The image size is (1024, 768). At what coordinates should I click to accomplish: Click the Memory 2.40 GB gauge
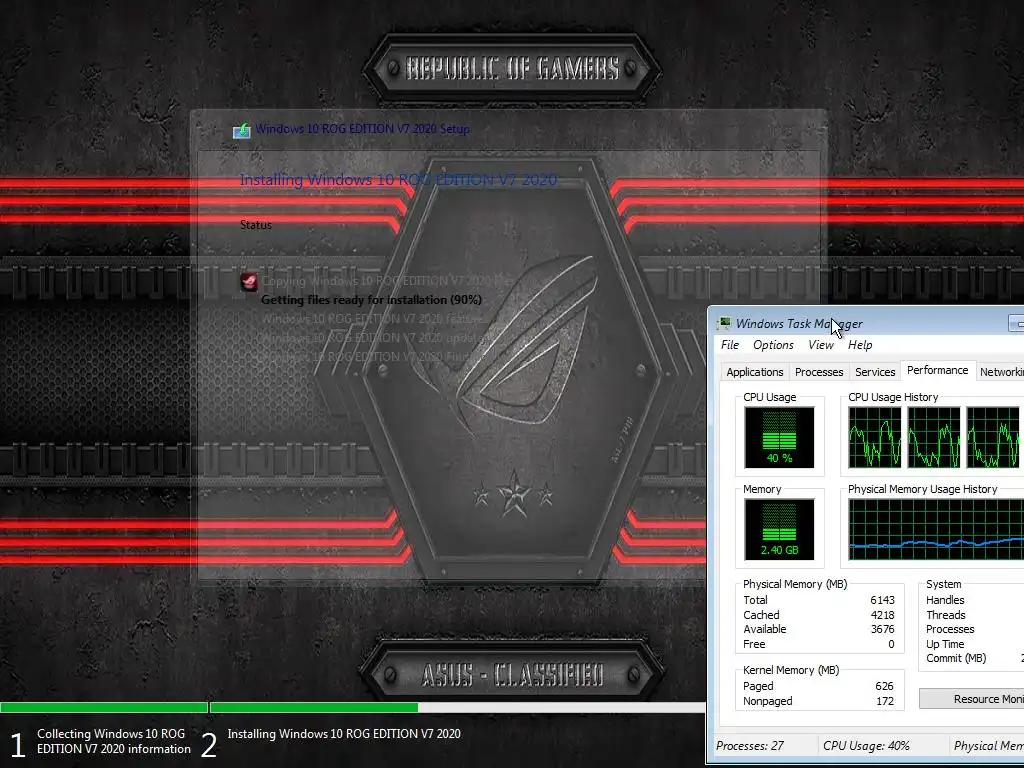point(779,530)
